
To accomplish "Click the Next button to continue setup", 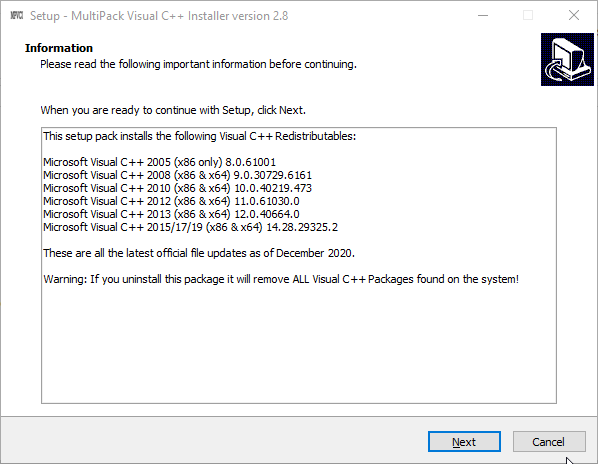I will pos(464,442).
